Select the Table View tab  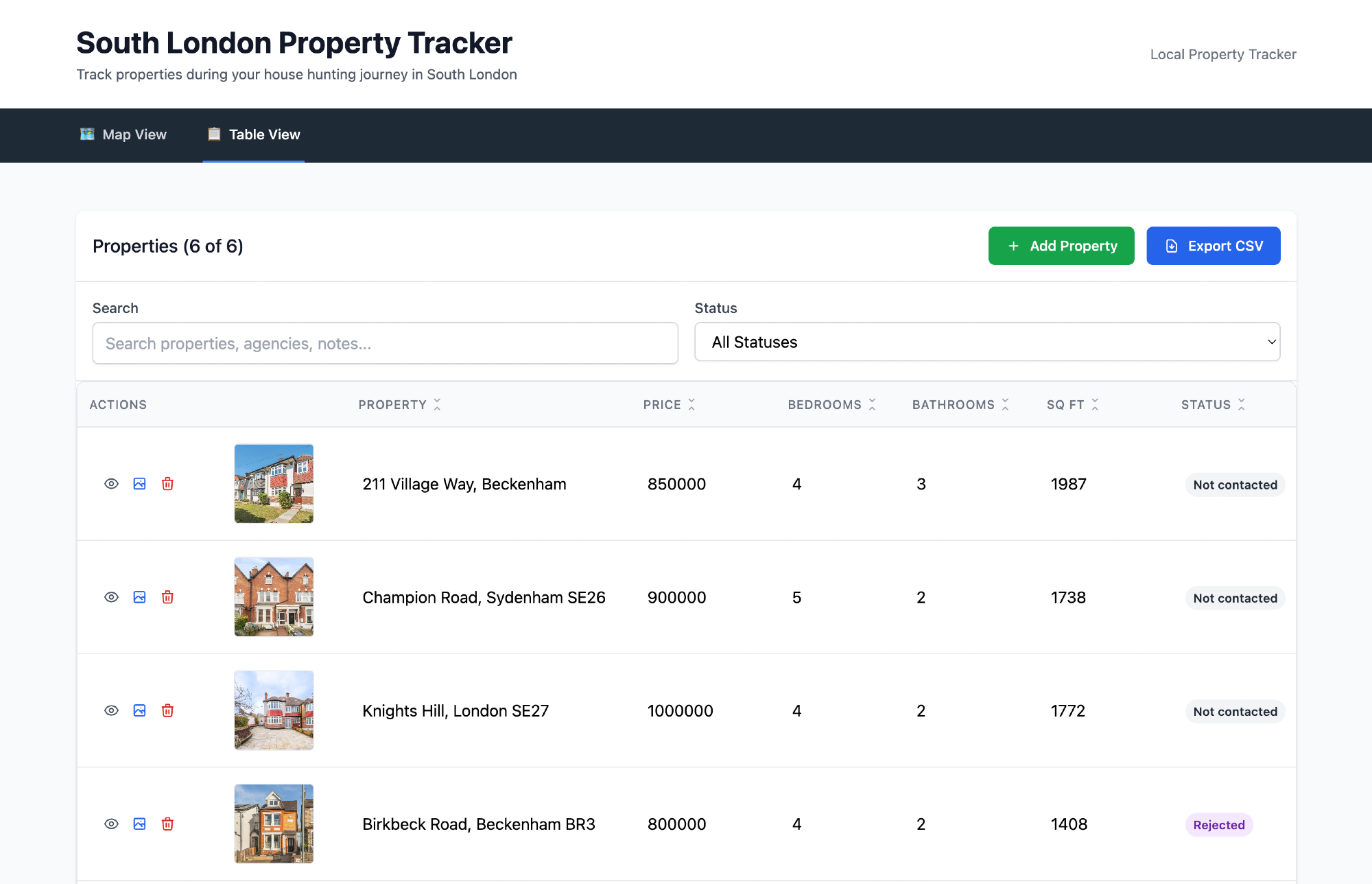coord(254,135)
